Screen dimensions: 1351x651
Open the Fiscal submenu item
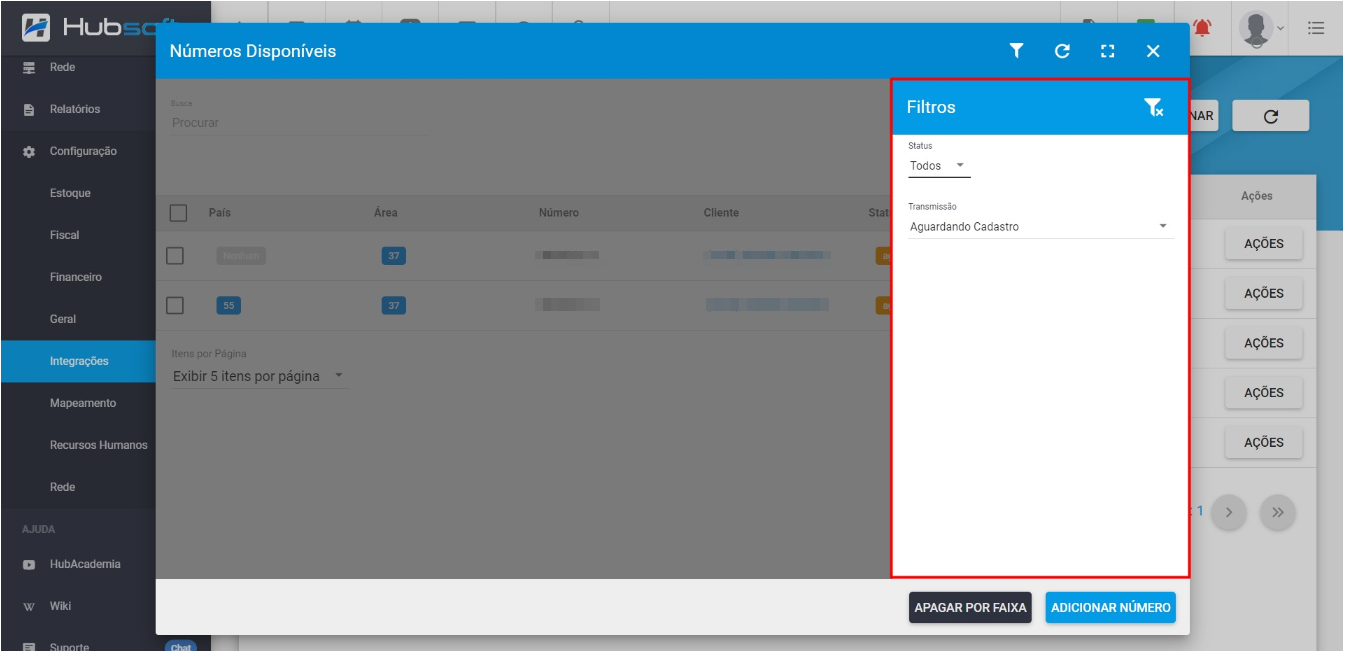[64, 235]
